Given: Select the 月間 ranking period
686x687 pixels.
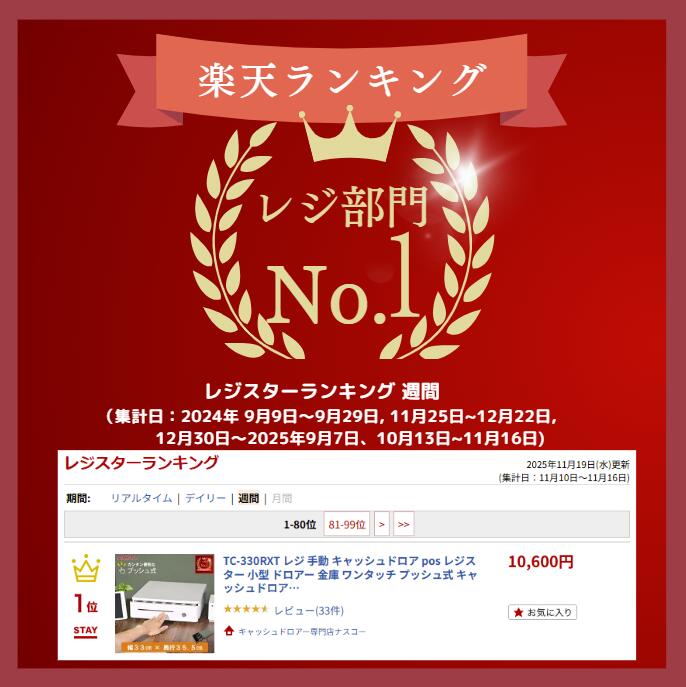Looking at the screenshot, I should [282, 498].
